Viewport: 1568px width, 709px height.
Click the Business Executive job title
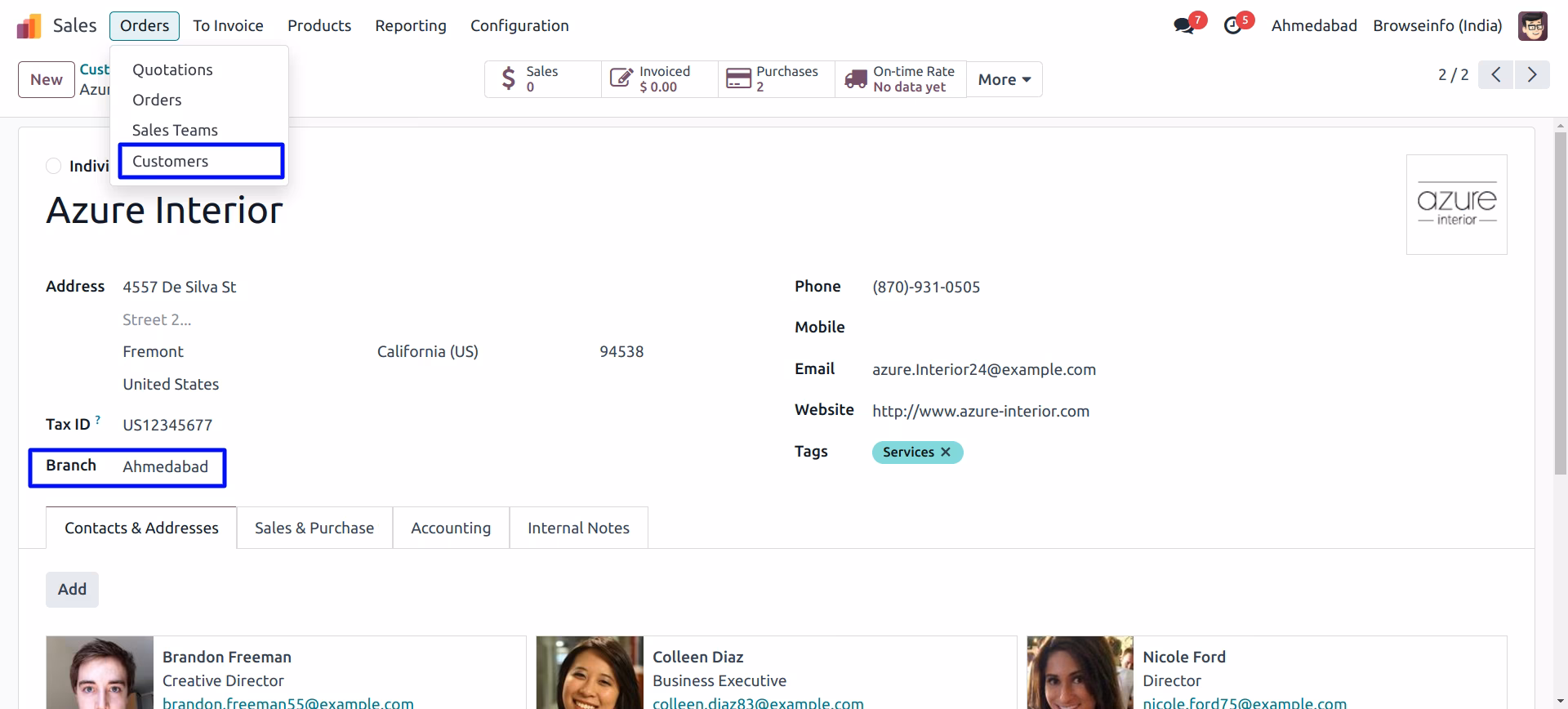[x=719, y=680]
